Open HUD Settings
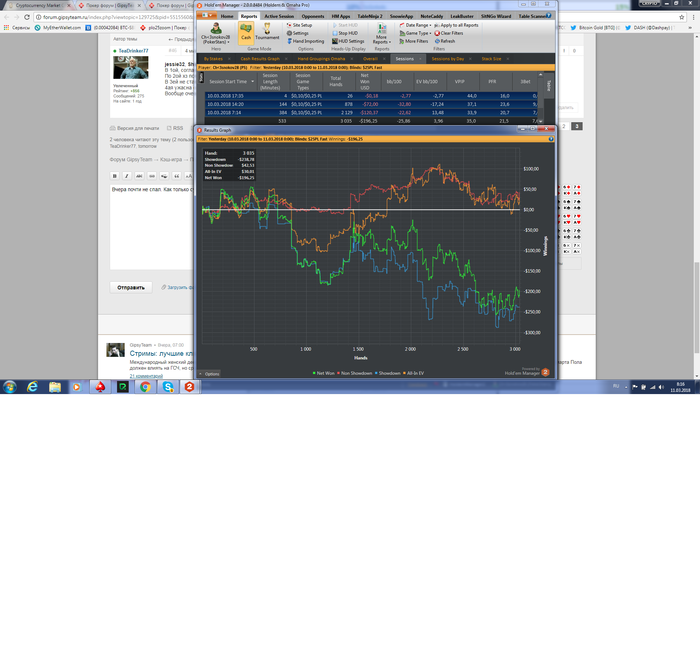700x667 pixels. [x=348, y=41]
